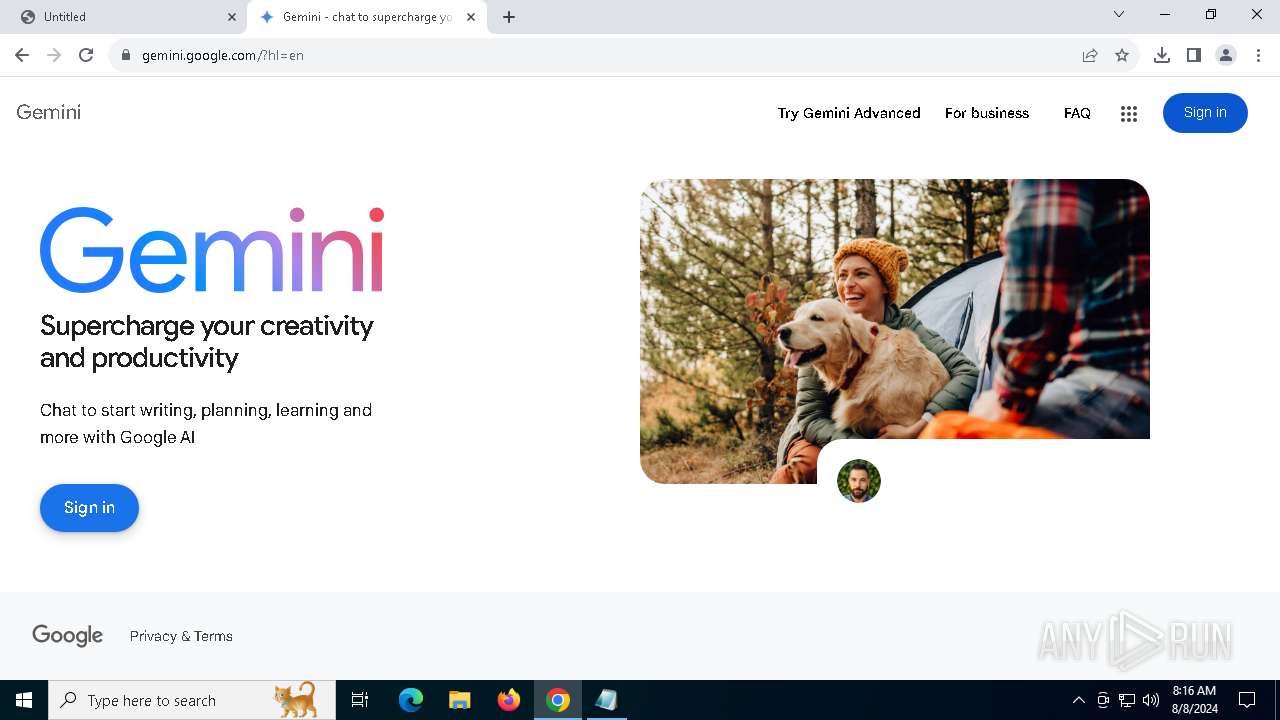Launch Firefox from taskbar
Screen dimensions: 1280x720
[509, 700]
